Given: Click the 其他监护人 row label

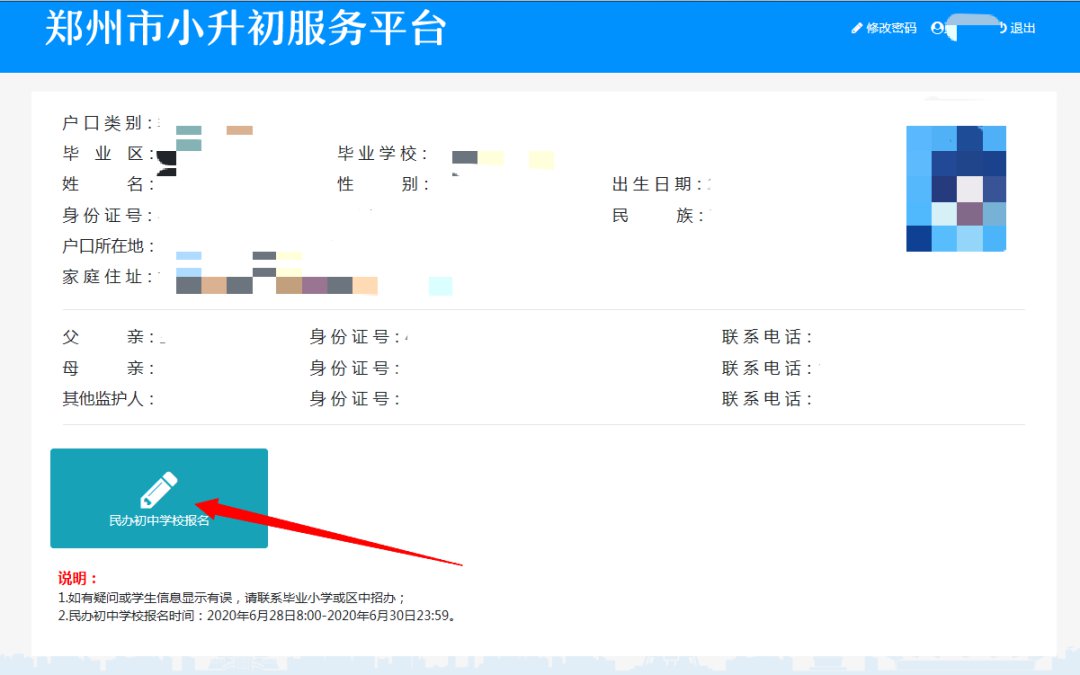Looking at the screenshot, I should (x=108, y=400).
